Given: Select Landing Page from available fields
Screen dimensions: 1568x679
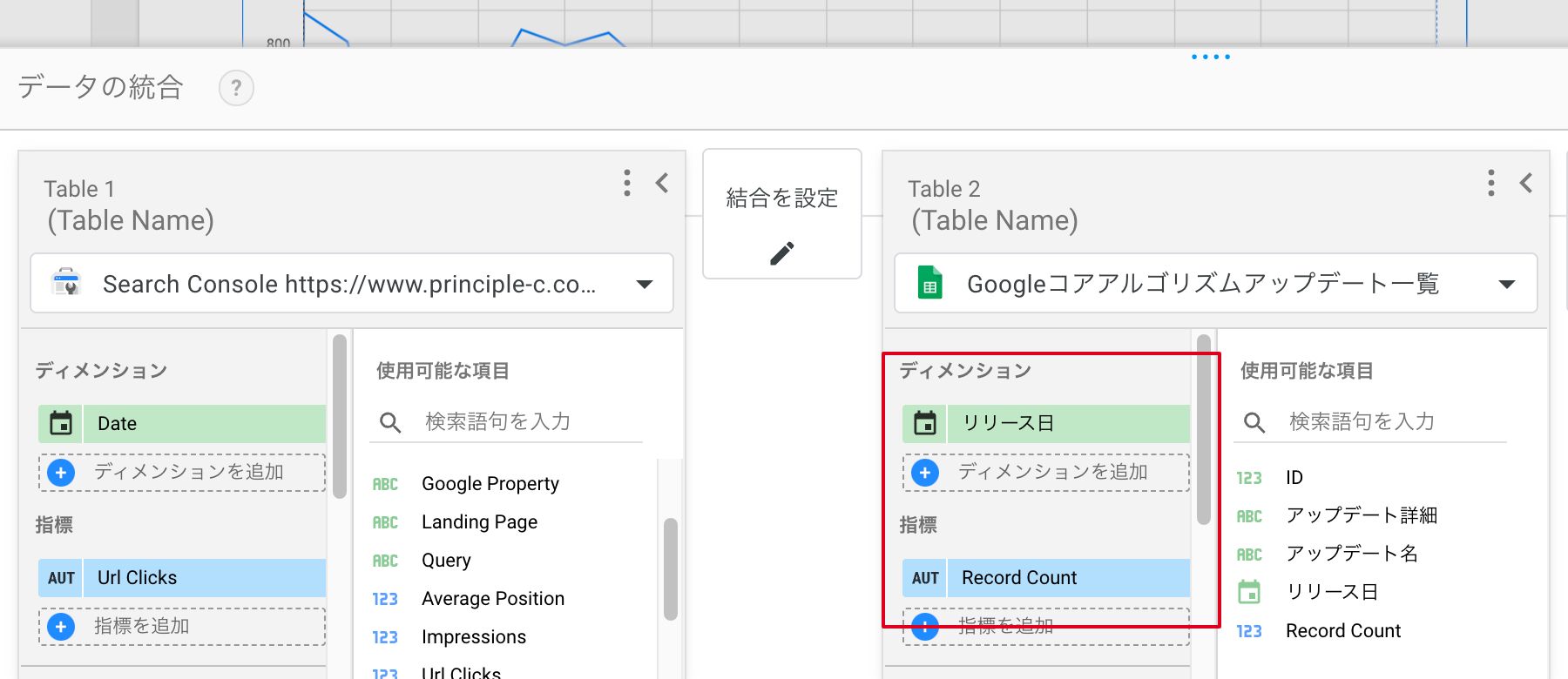Looking at the screenshot, I should 479,522.
